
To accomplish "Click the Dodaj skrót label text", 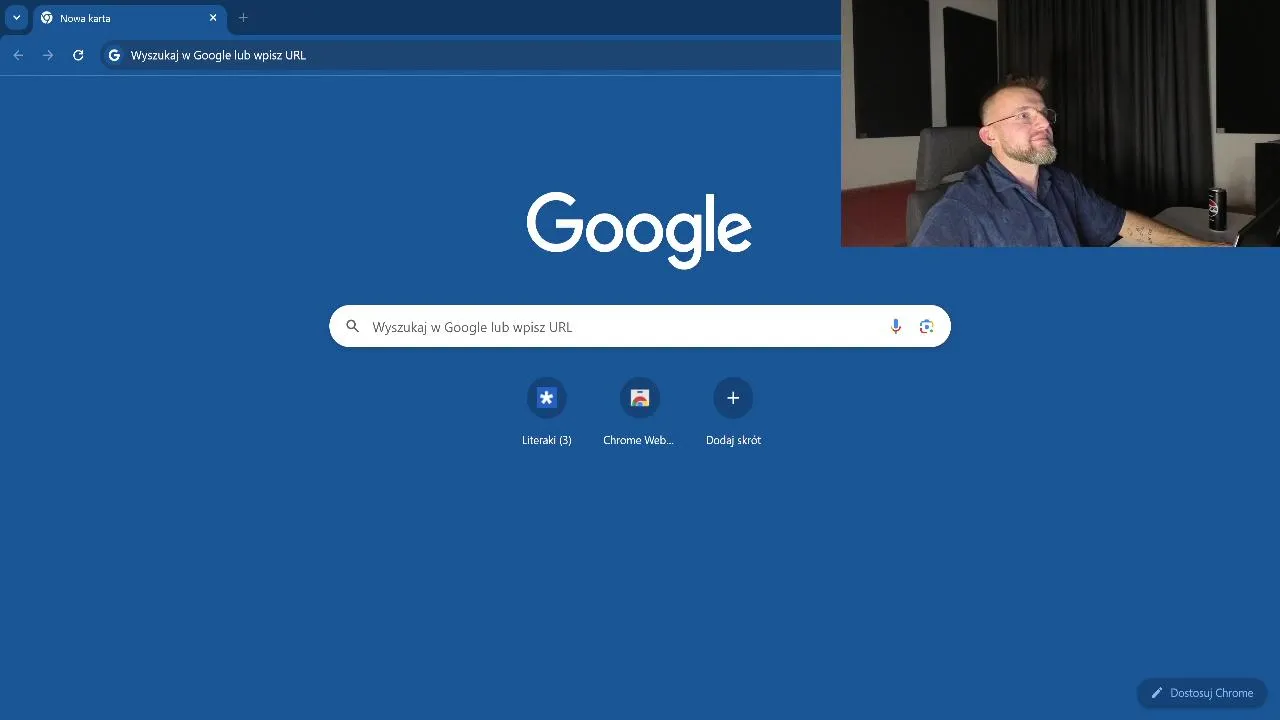I will click(733, 440).
